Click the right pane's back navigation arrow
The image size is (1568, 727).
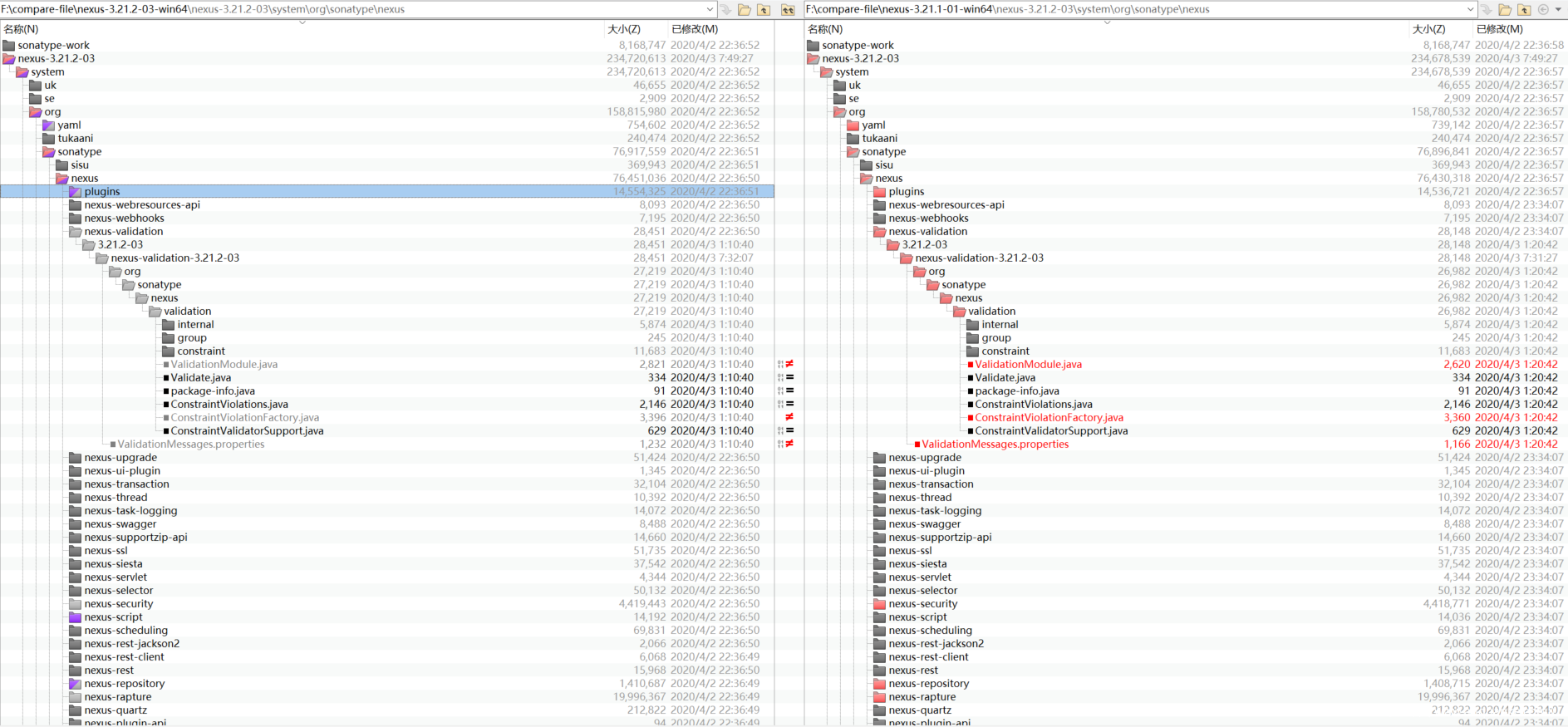(x=1543, y=10)
